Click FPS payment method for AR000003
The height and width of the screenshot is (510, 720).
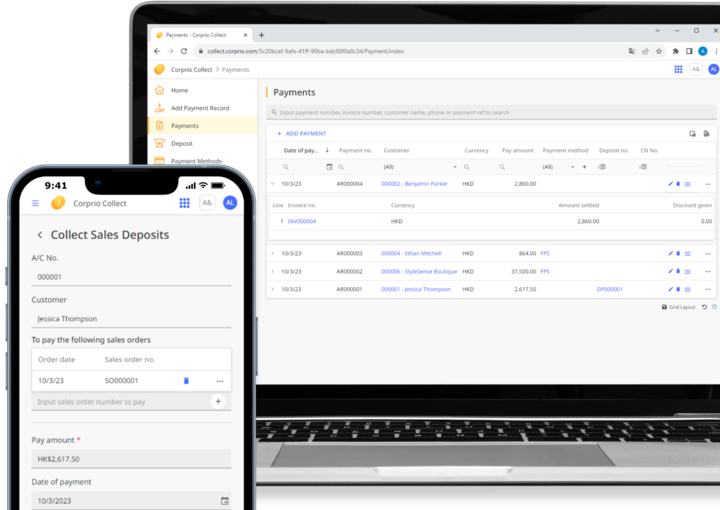(x=545, y=253)
